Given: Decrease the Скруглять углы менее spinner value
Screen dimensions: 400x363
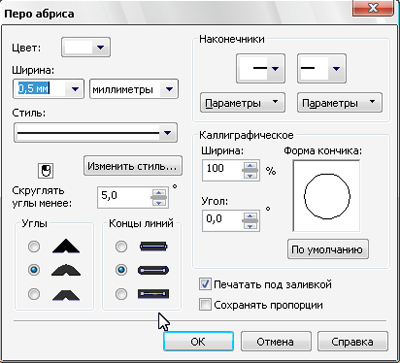Looking at the screenshot, I should (x=159, y=203).
